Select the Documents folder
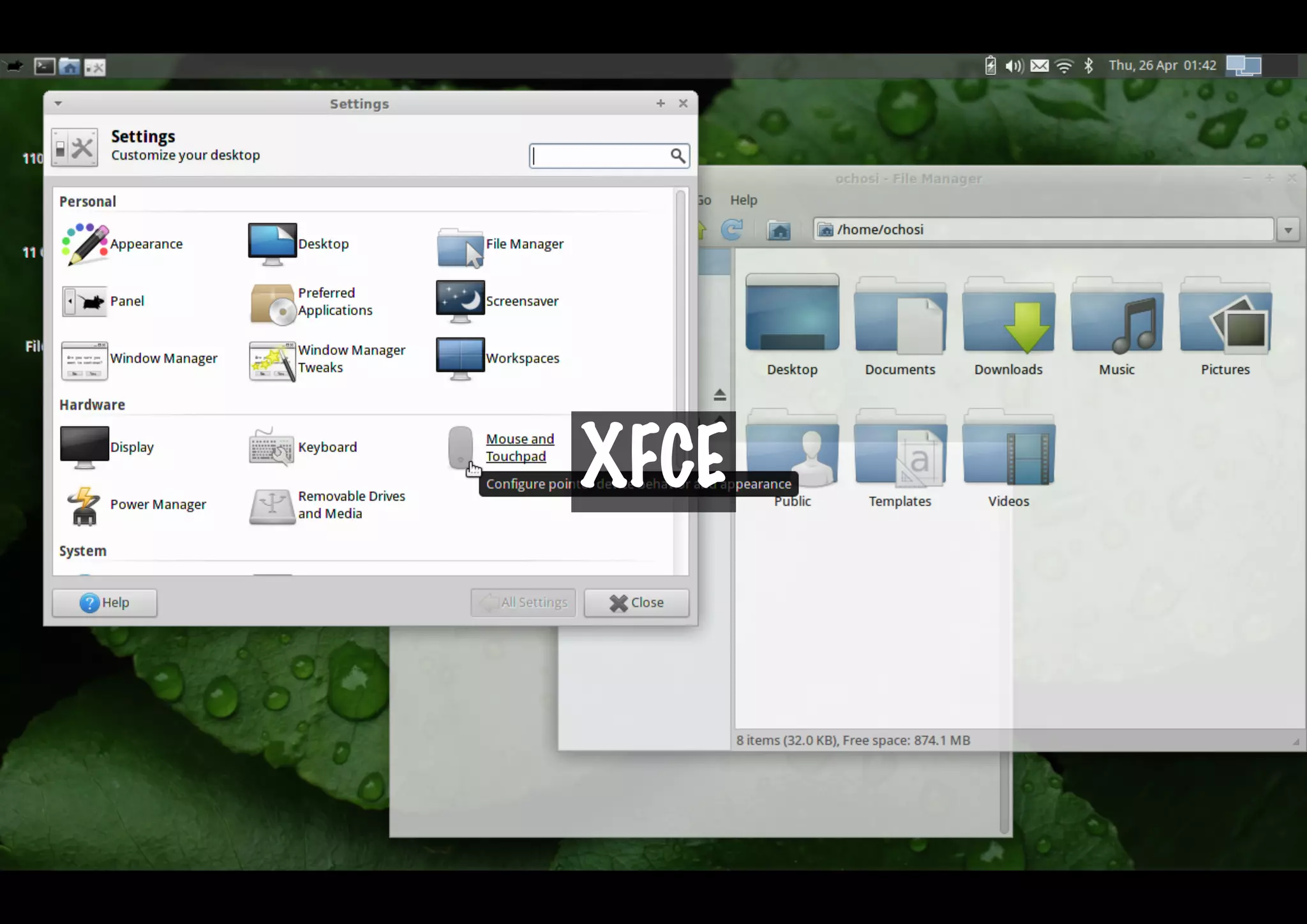This screenshot has width=1307, height=924. point(900,325)
